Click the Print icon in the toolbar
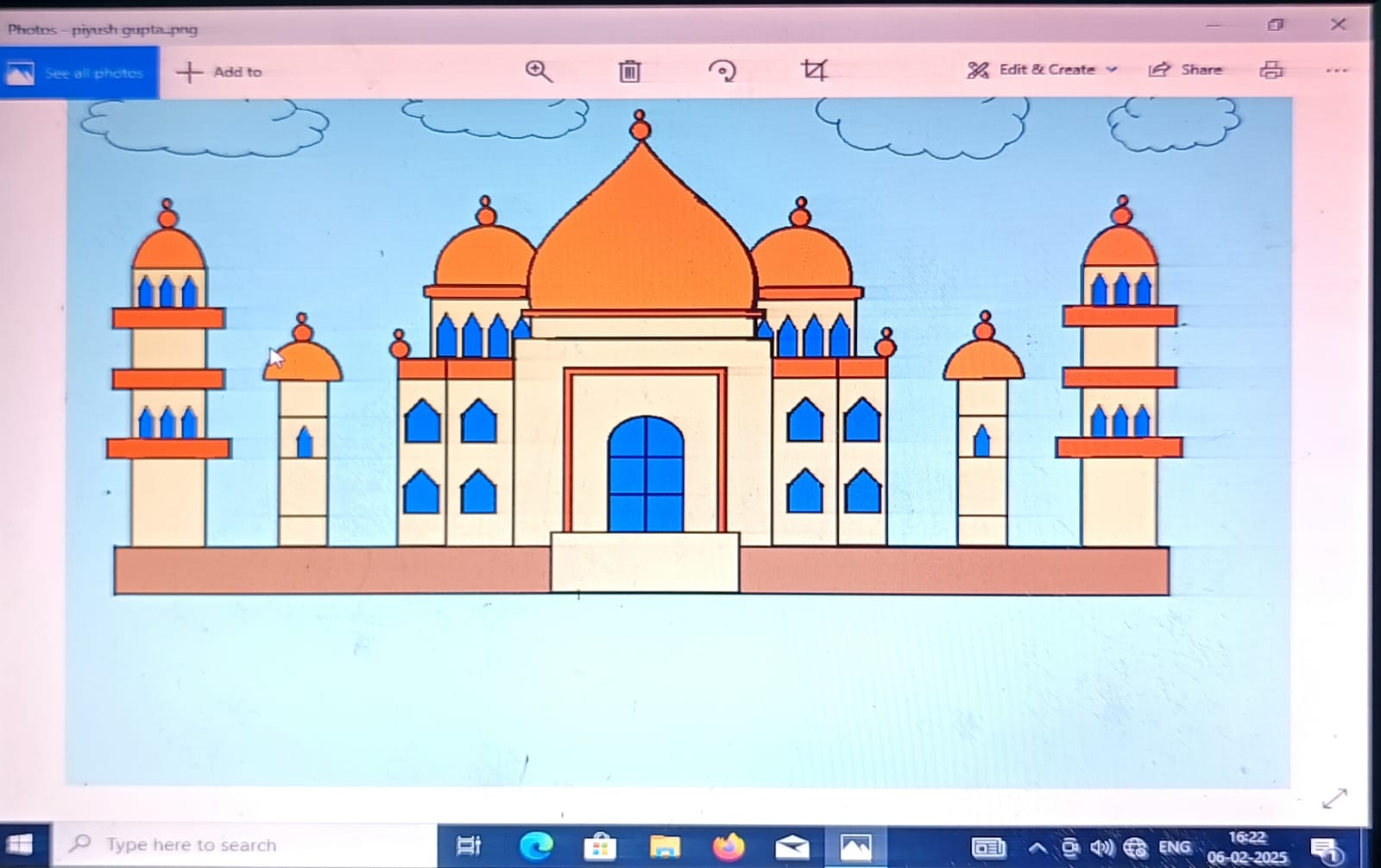This screenshot has height=868, width=1381. click(1271, 70)
